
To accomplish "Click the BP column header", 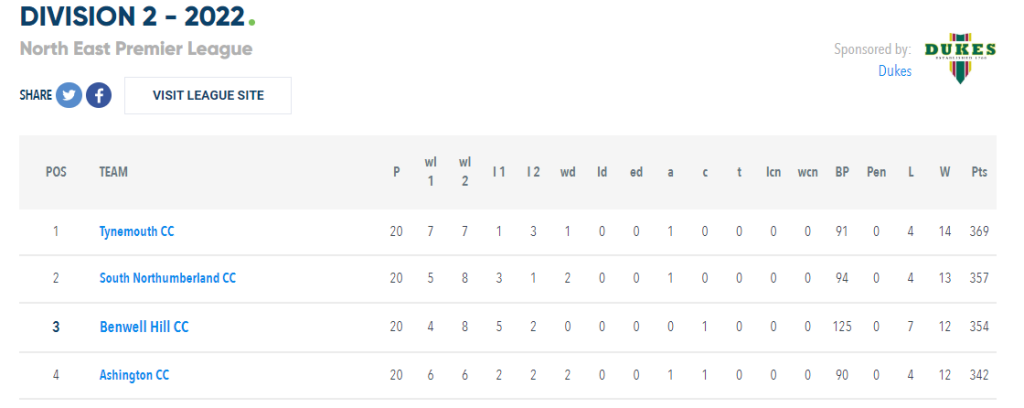I will tap(842, 172).
